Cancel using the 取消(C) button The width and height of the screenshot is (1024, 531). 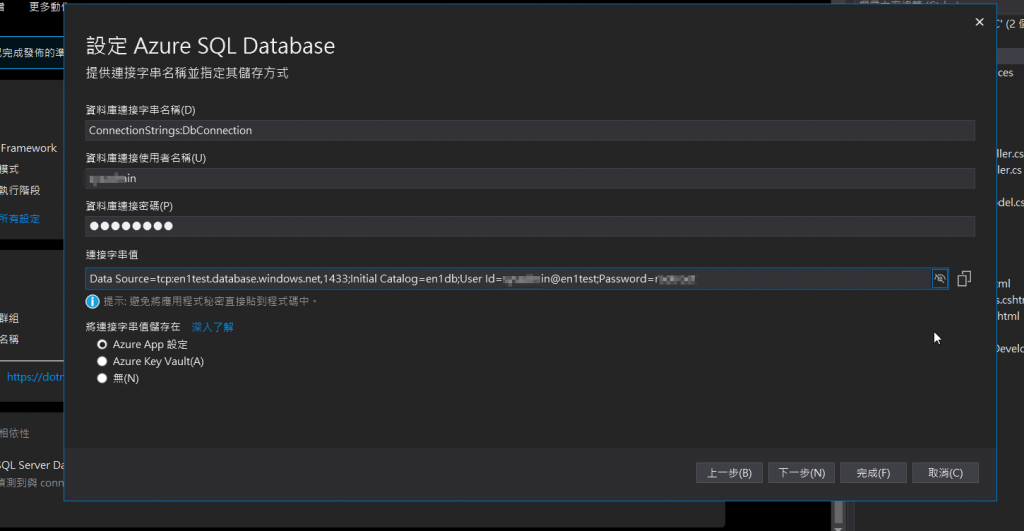[944, 473]
